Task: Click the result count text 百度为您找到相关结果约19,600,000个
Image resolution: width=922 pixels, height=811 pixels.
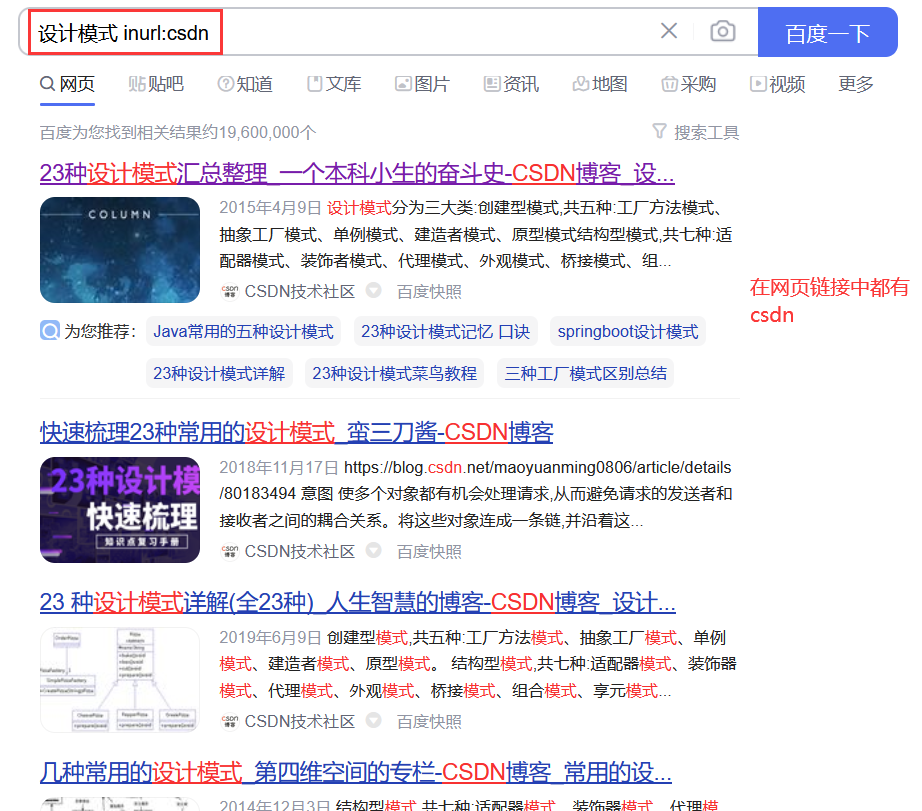Action: point(178,132)
